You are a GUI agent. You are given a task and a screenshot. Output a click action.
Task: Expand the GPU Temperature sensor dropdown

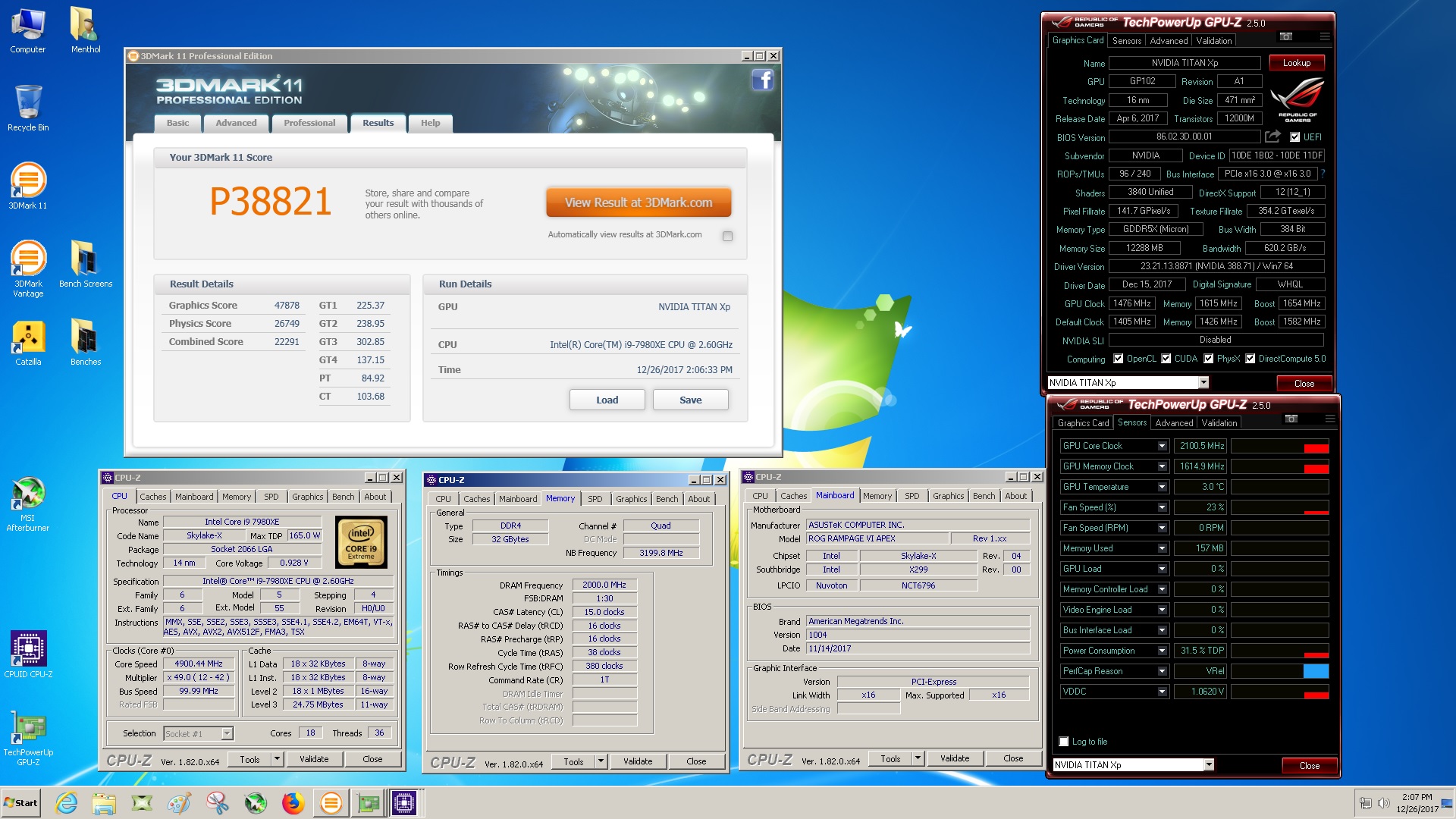(x=1162, y=487)
